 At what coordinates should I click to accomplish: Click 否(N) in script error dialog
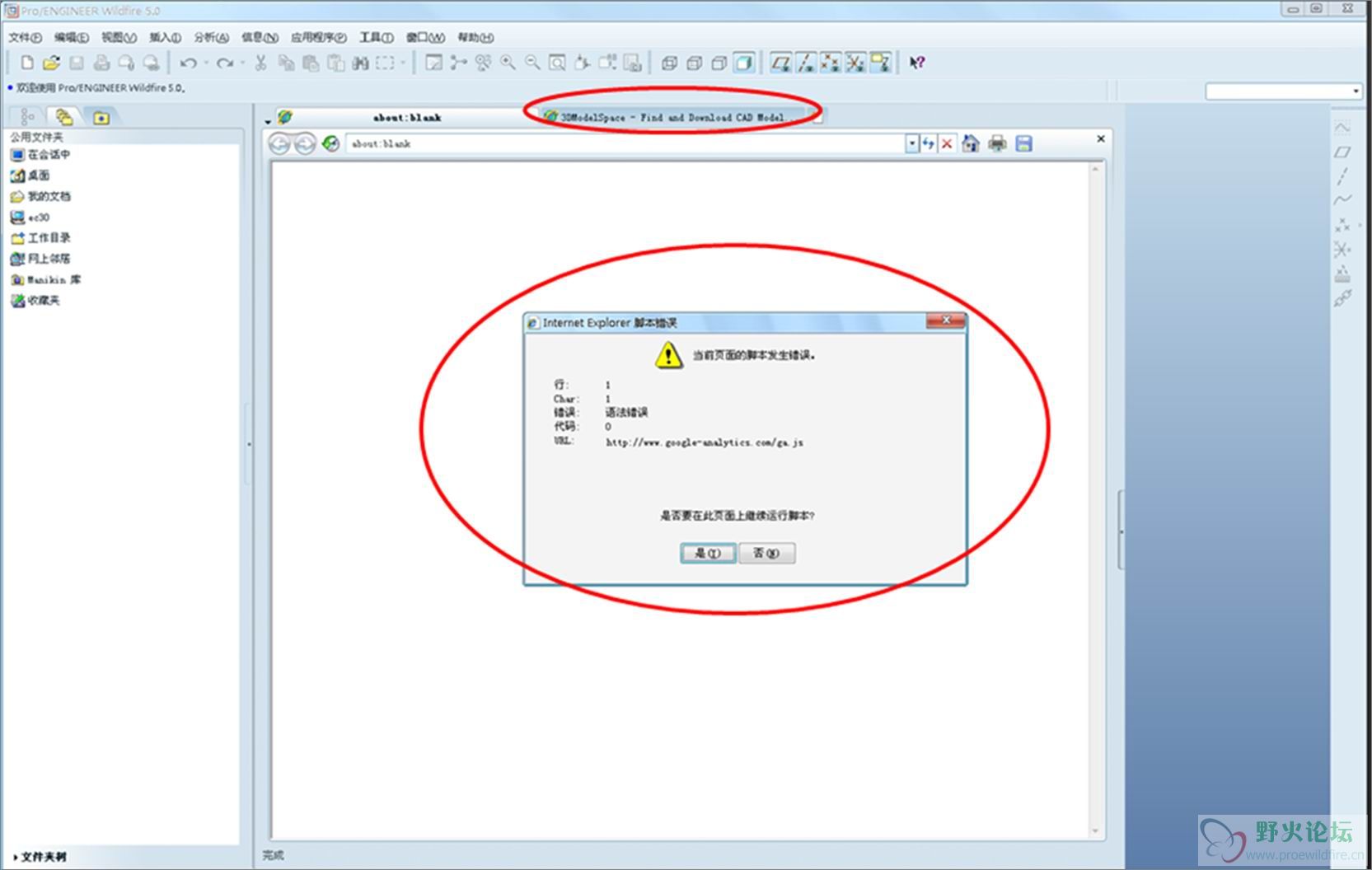[766, 553]
